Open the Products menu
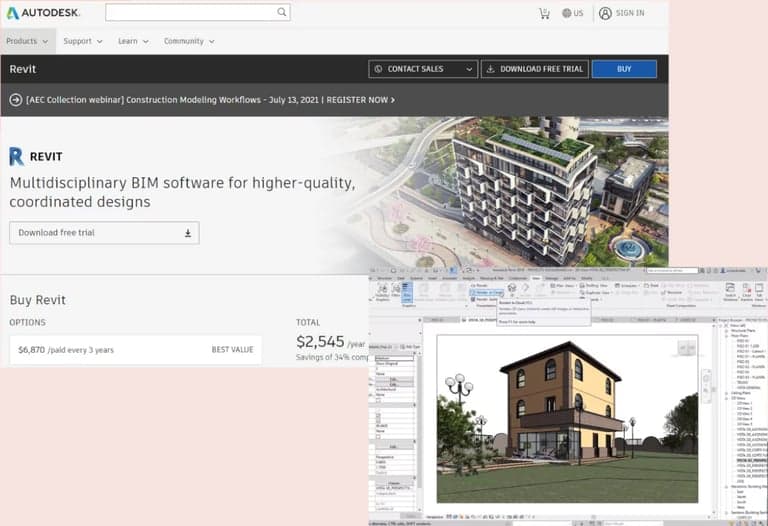This screenshot has height=526, width=768. 27,41
